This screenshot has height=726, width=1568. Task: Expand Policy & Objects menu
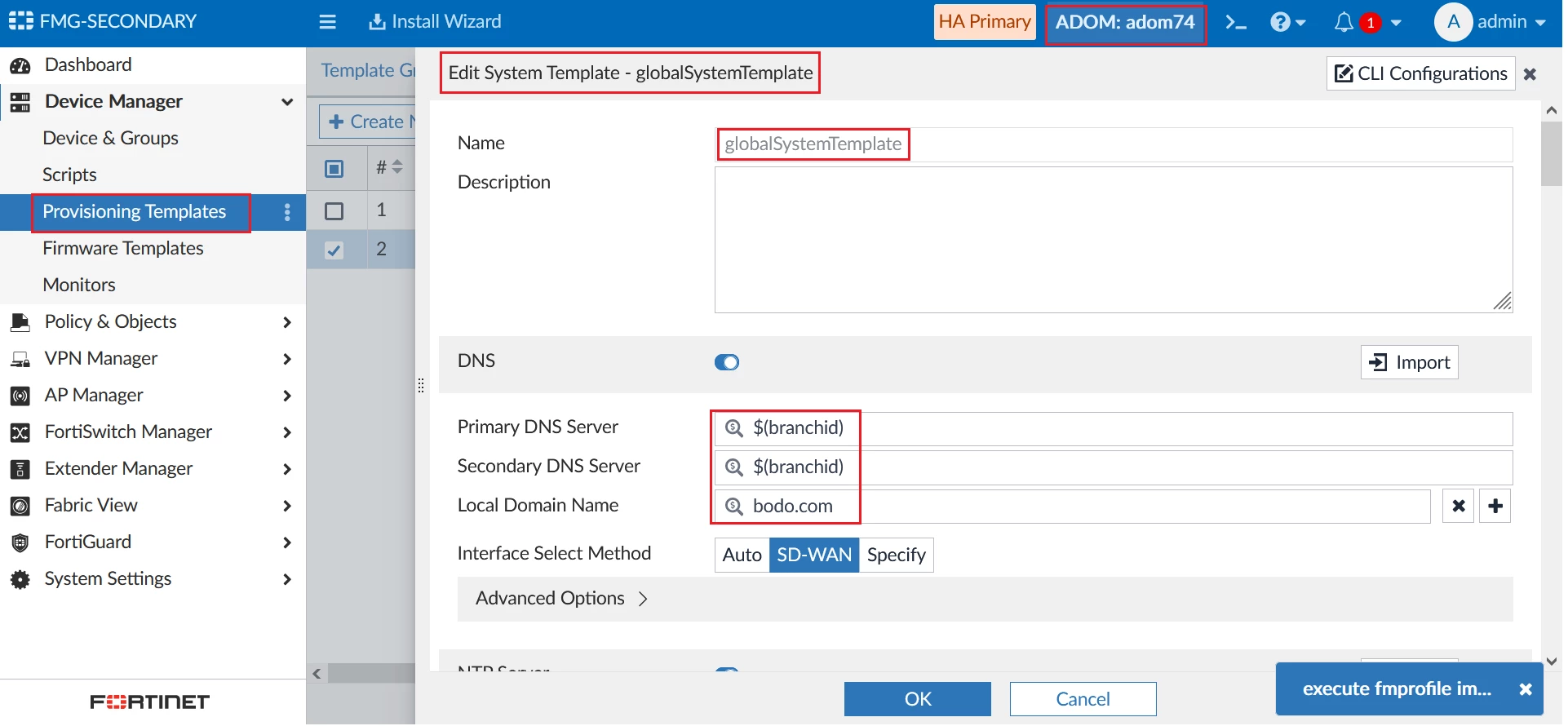[x=287, y=322]
